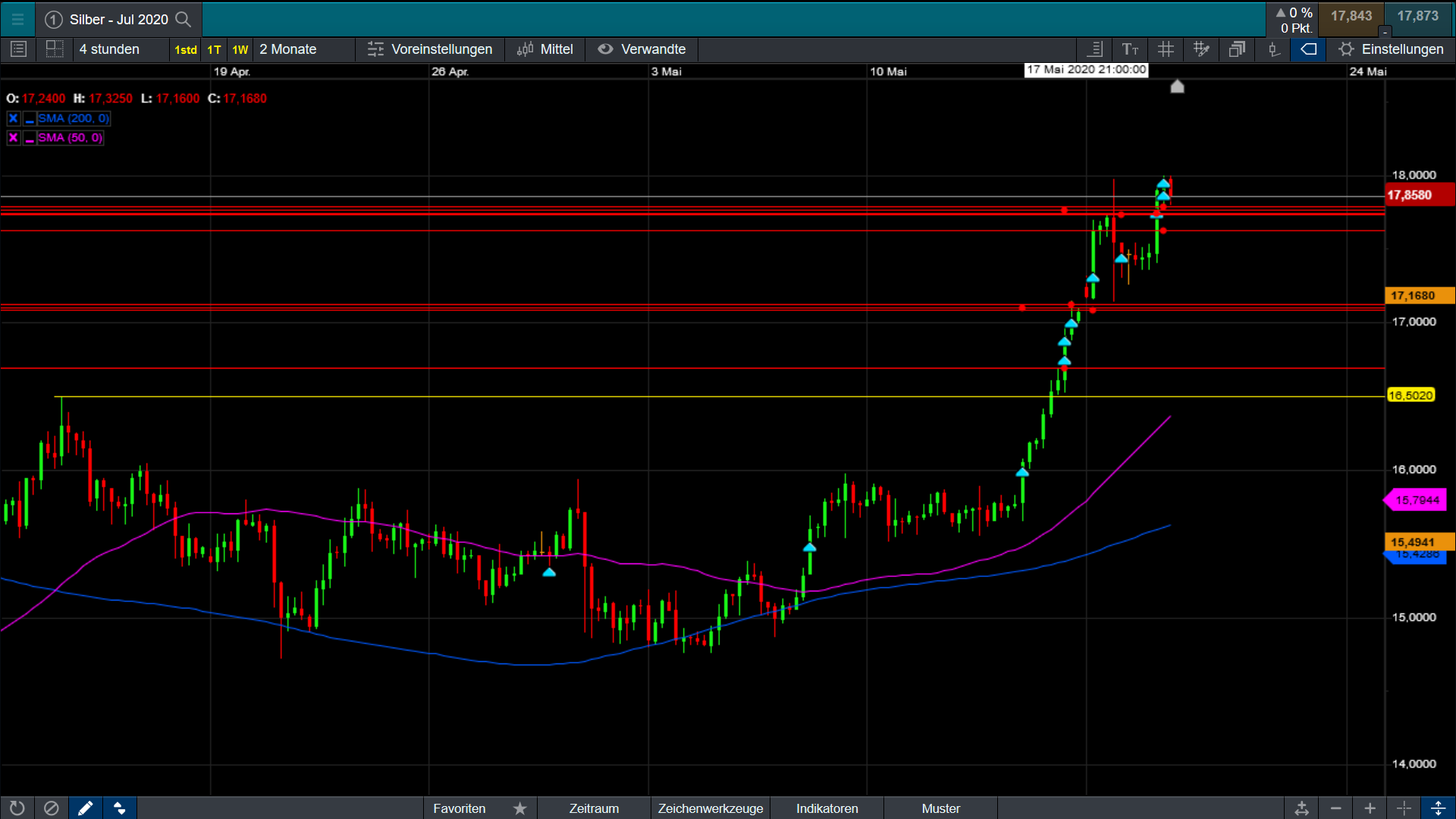
Task: Toggle chart gridlines with the grid icon
Action: (x=1166, y=49)
